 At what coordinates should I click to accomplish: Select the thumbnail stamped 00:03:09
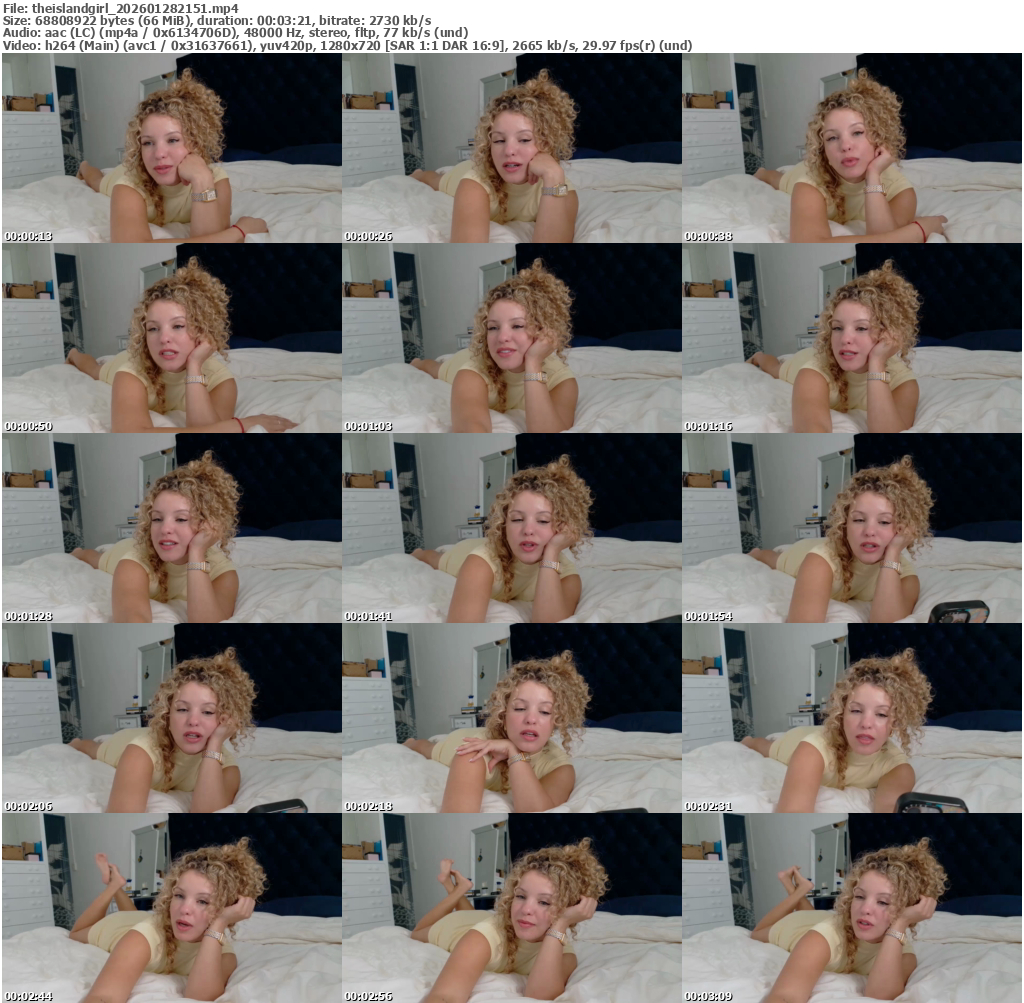pos(852,908)
